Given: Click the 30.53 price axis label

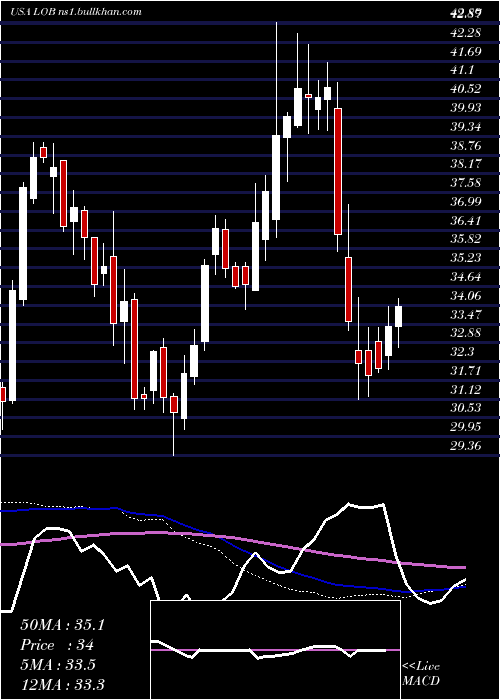Looking at the screenshot, I should tap(466, 408).
